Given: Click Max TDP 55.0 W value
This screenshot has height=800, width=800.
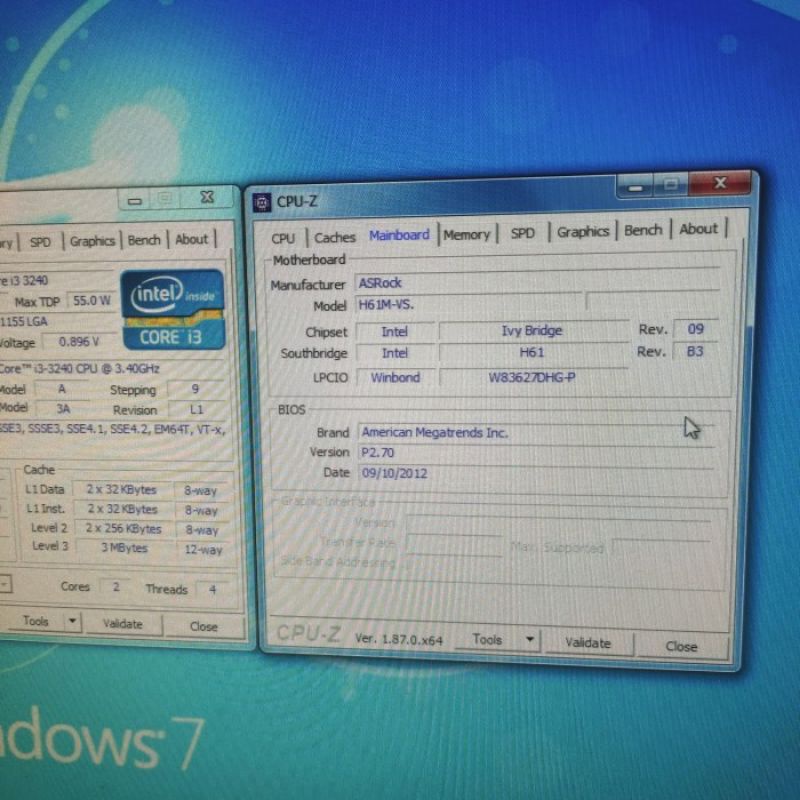Looking at the screenshot, I should [x=92, y=301].
